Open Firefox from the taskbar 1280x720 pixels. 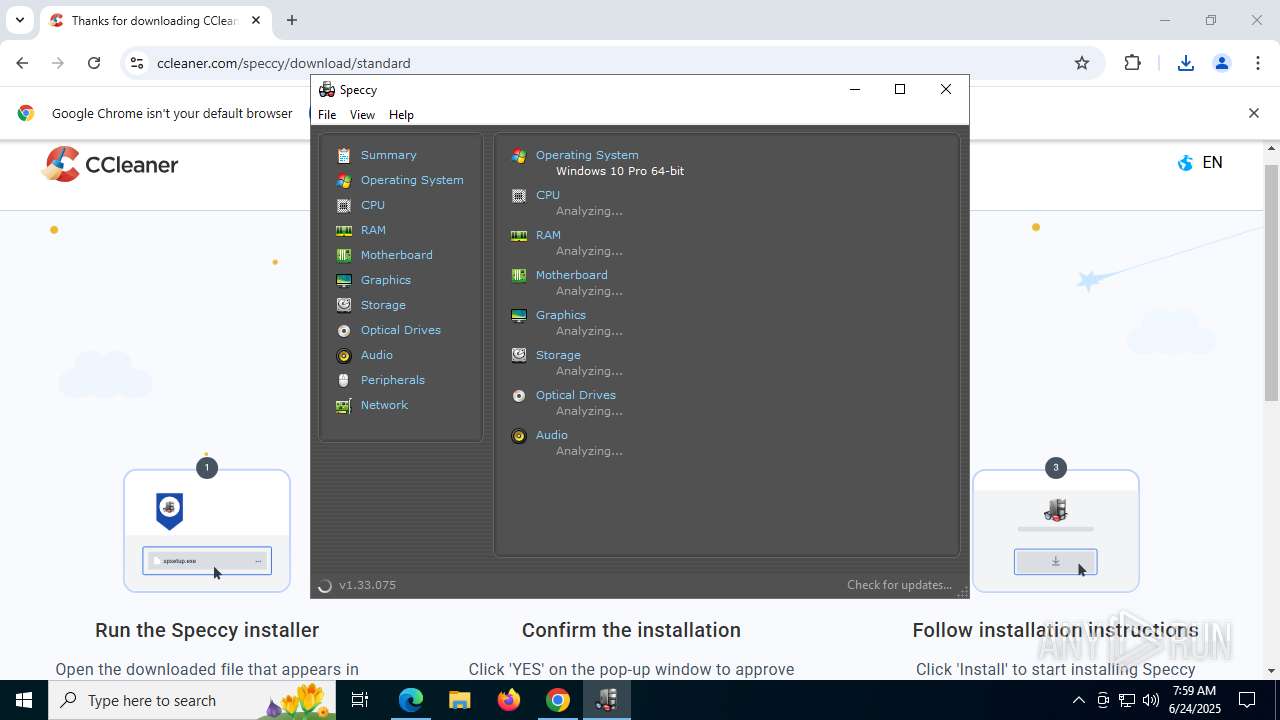coord(509,700)
